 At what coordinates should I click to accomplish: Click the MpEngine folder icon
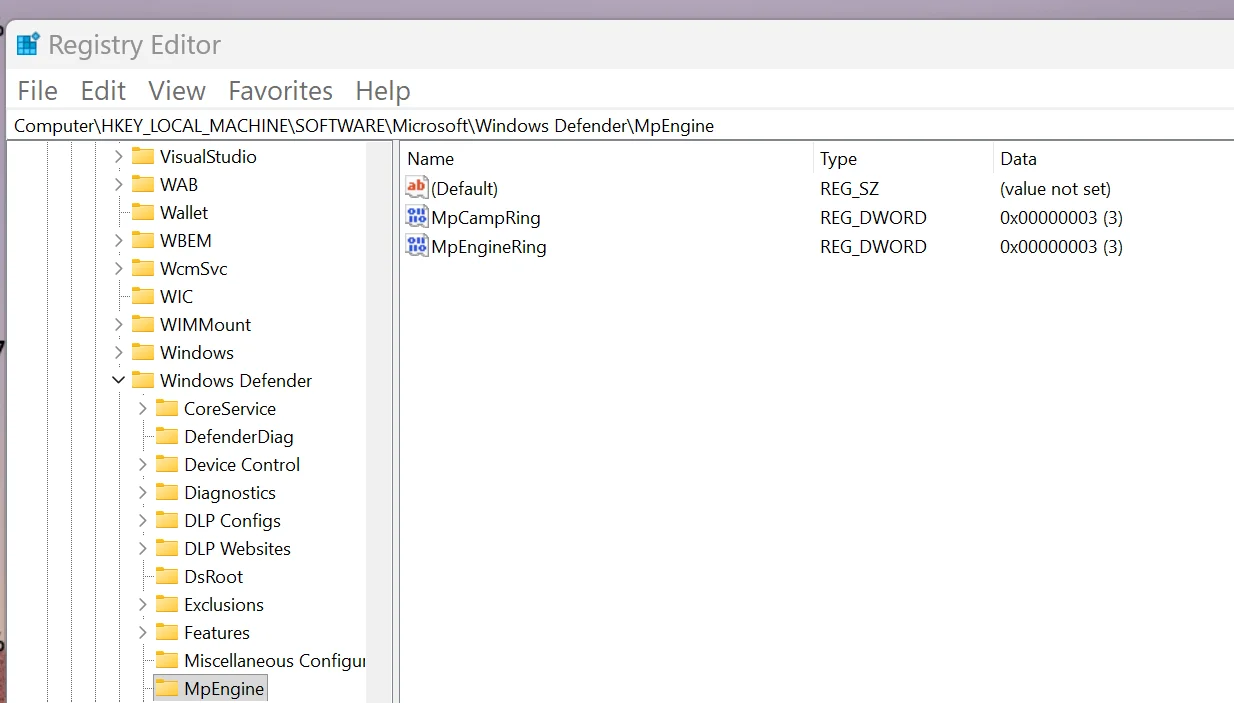[x=167, y=688]
